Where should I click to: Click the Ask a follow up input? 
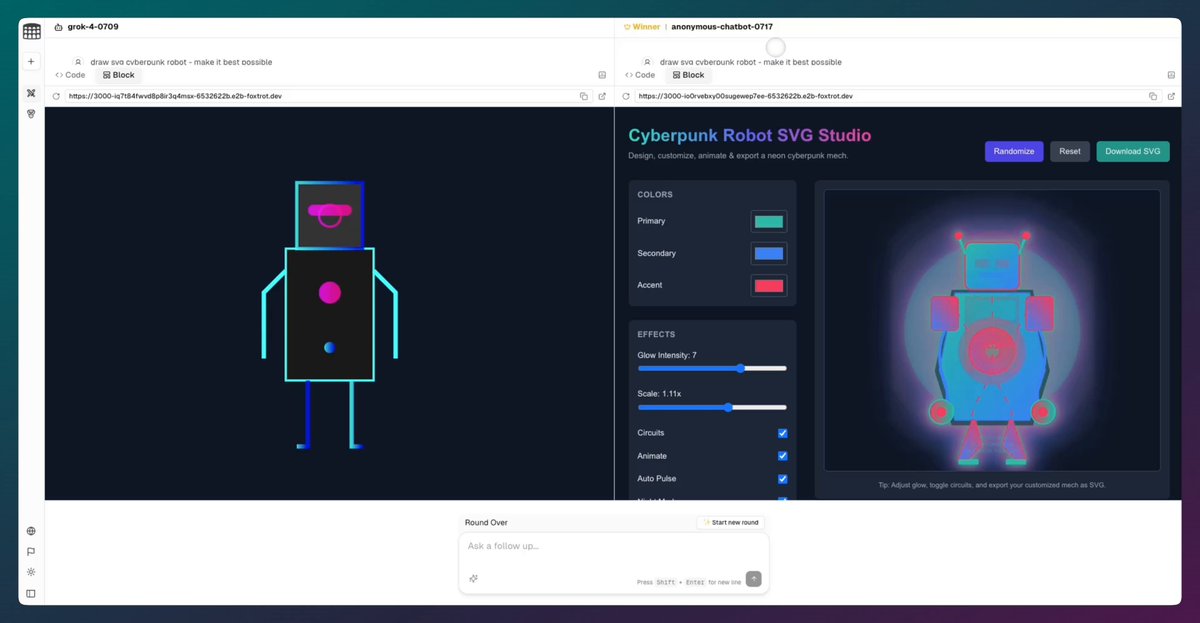point(613,548)
